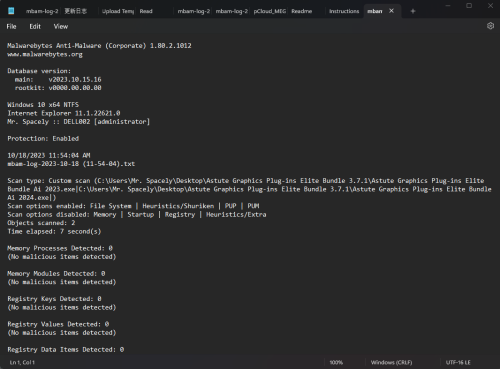Click the Mr. Spacely :: DELL002 line
Image resolution: width=500 pixels, height=369 pixels.
pyautogui.click(x=78, y=122)
